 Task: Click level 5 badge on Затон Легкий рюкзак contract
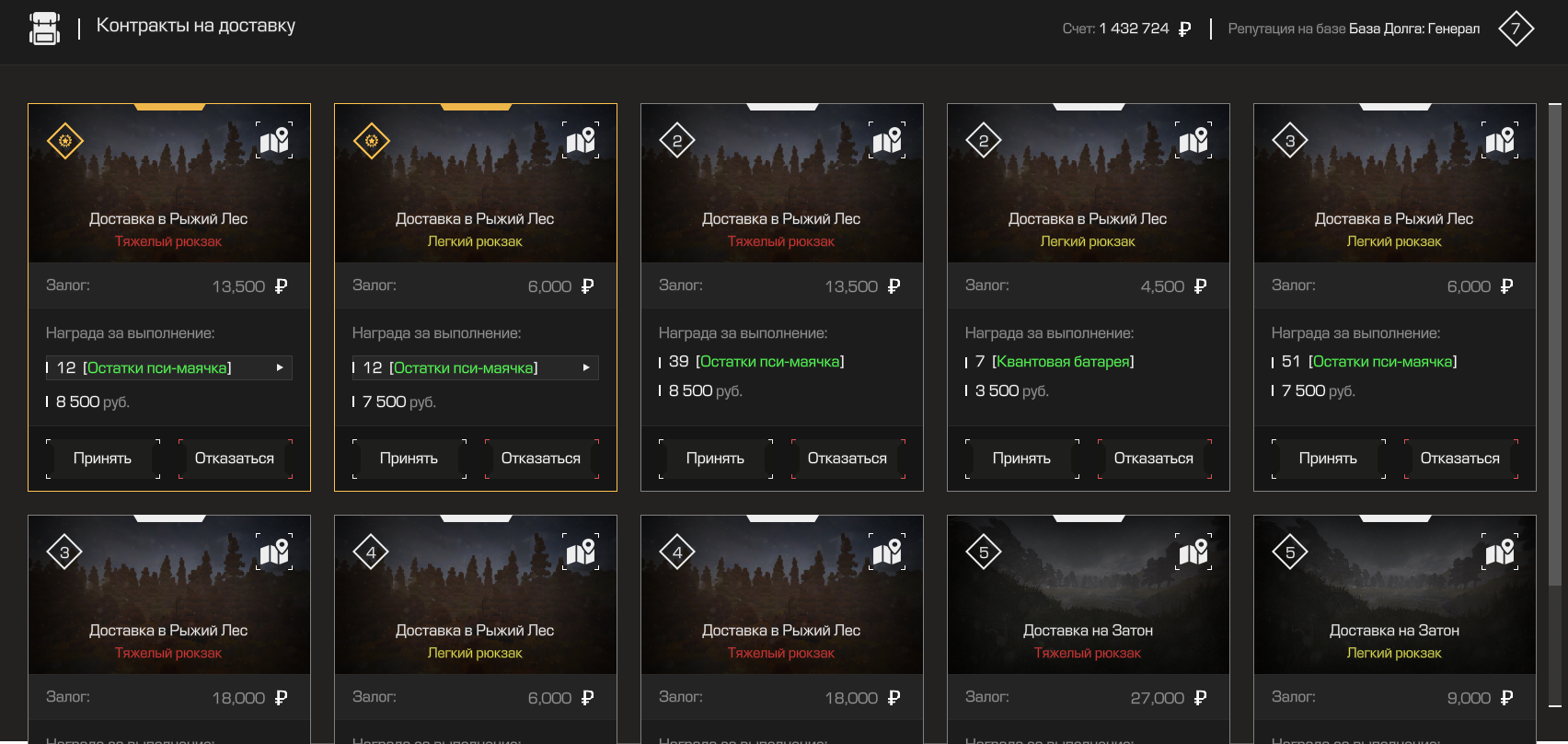(x=1290, y=552)
